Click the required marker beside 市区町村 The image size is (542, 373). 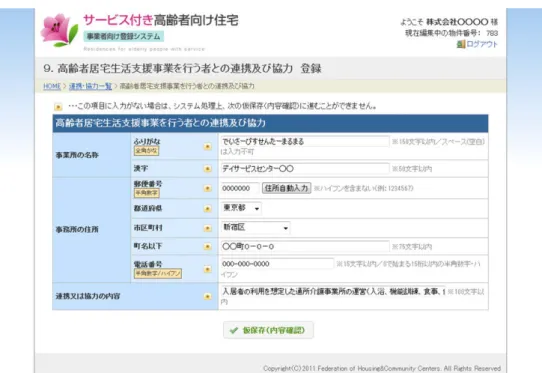(x=207, y=228)
